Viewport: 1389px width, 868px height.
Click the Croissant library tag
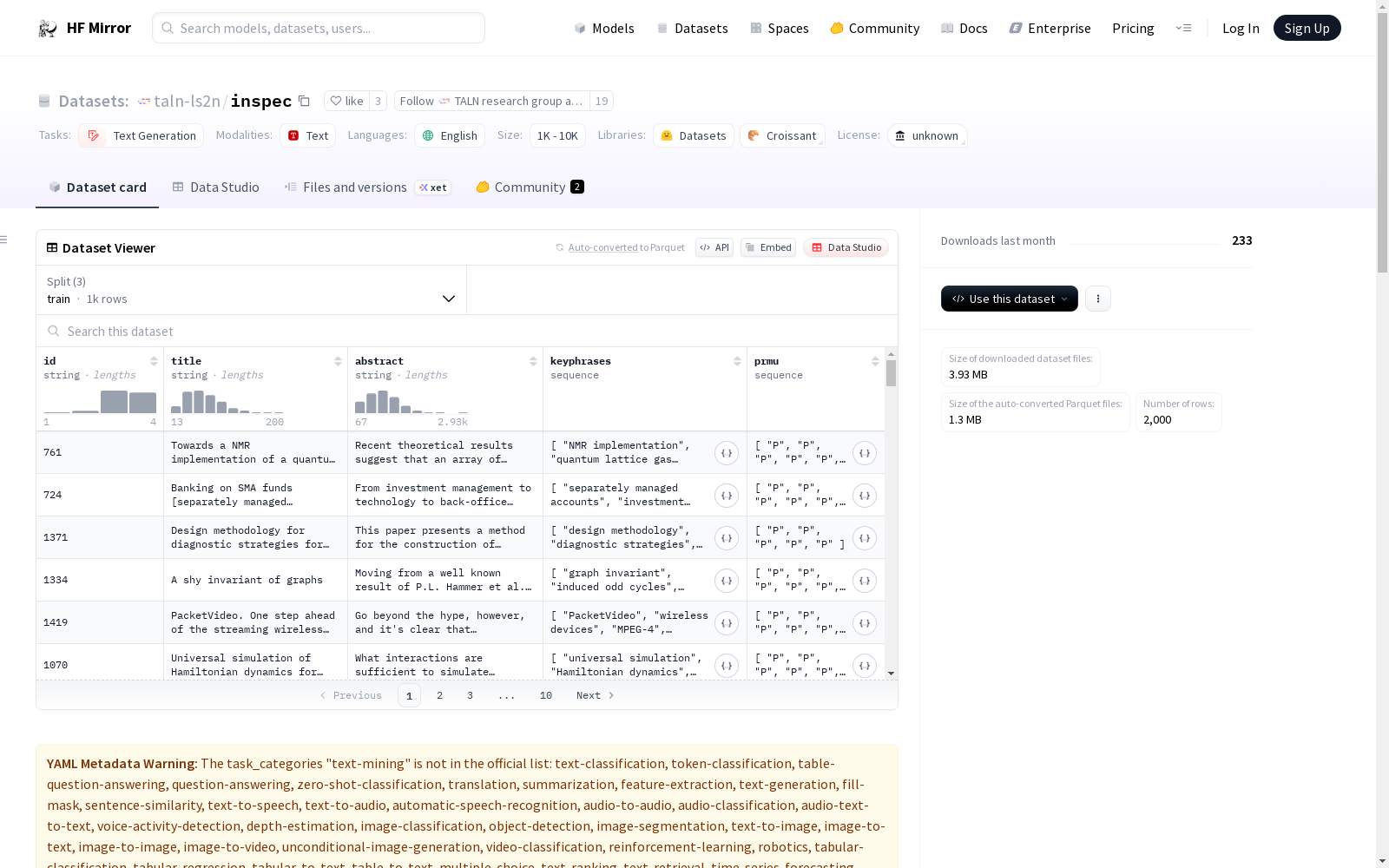coord(782,135)
